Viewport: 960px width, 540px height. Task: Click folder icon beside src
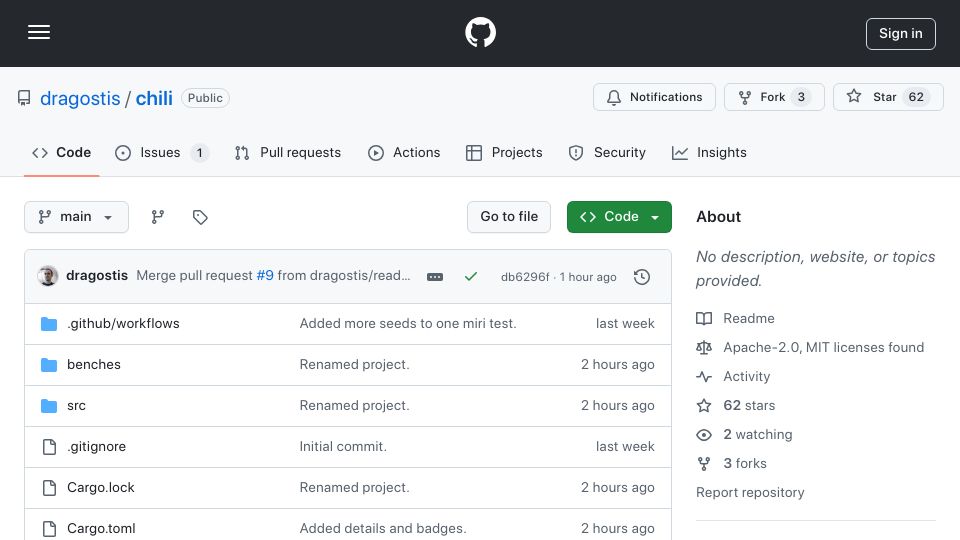pyautogui.click(x=49, y=406)
